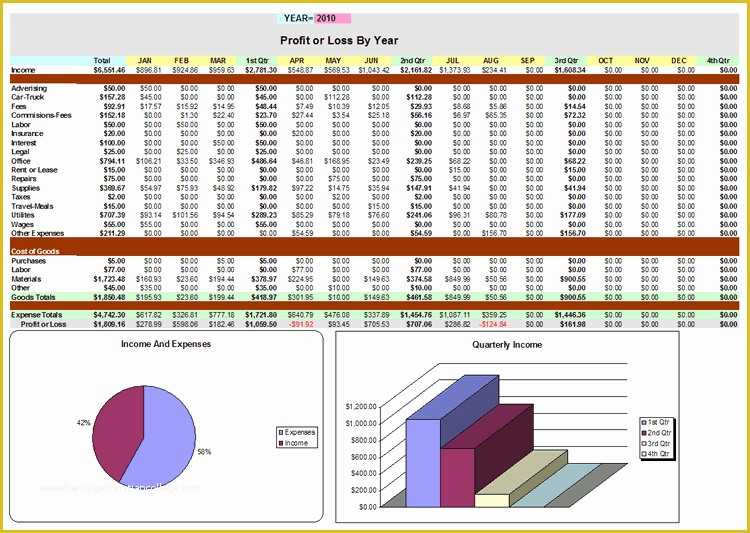Click the Income legend color swatch
This screenshot has width=750, height=533.
(281, 444)
